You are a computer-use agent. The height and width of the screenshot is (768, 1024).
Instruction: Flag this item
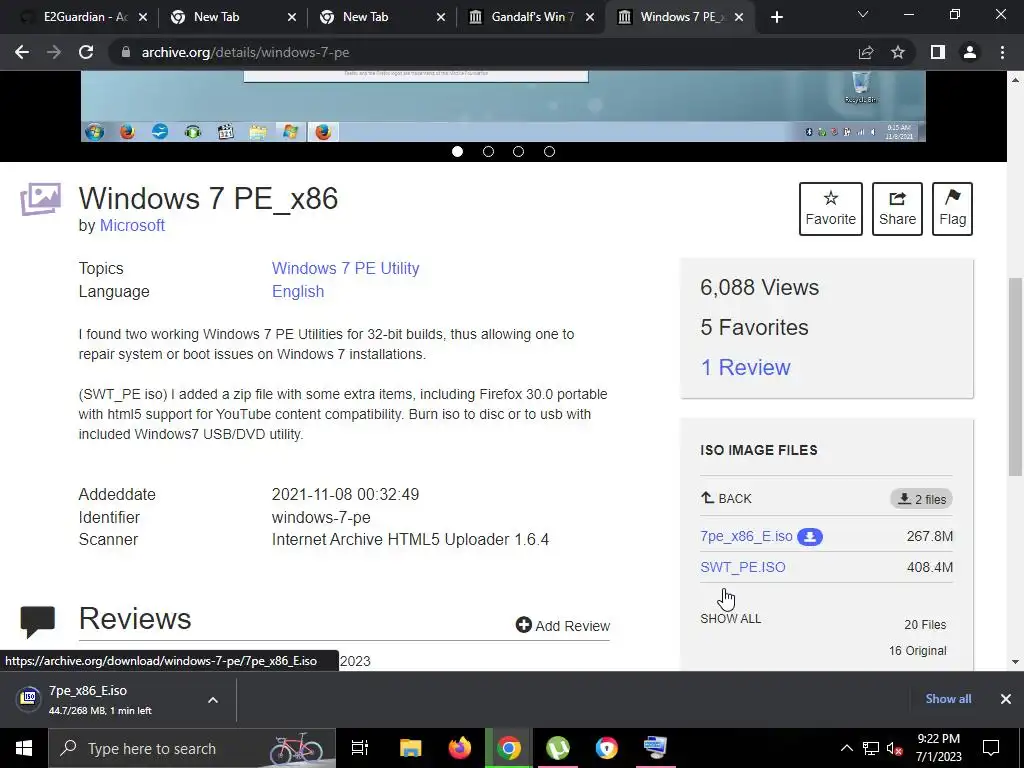coord(952,208)
